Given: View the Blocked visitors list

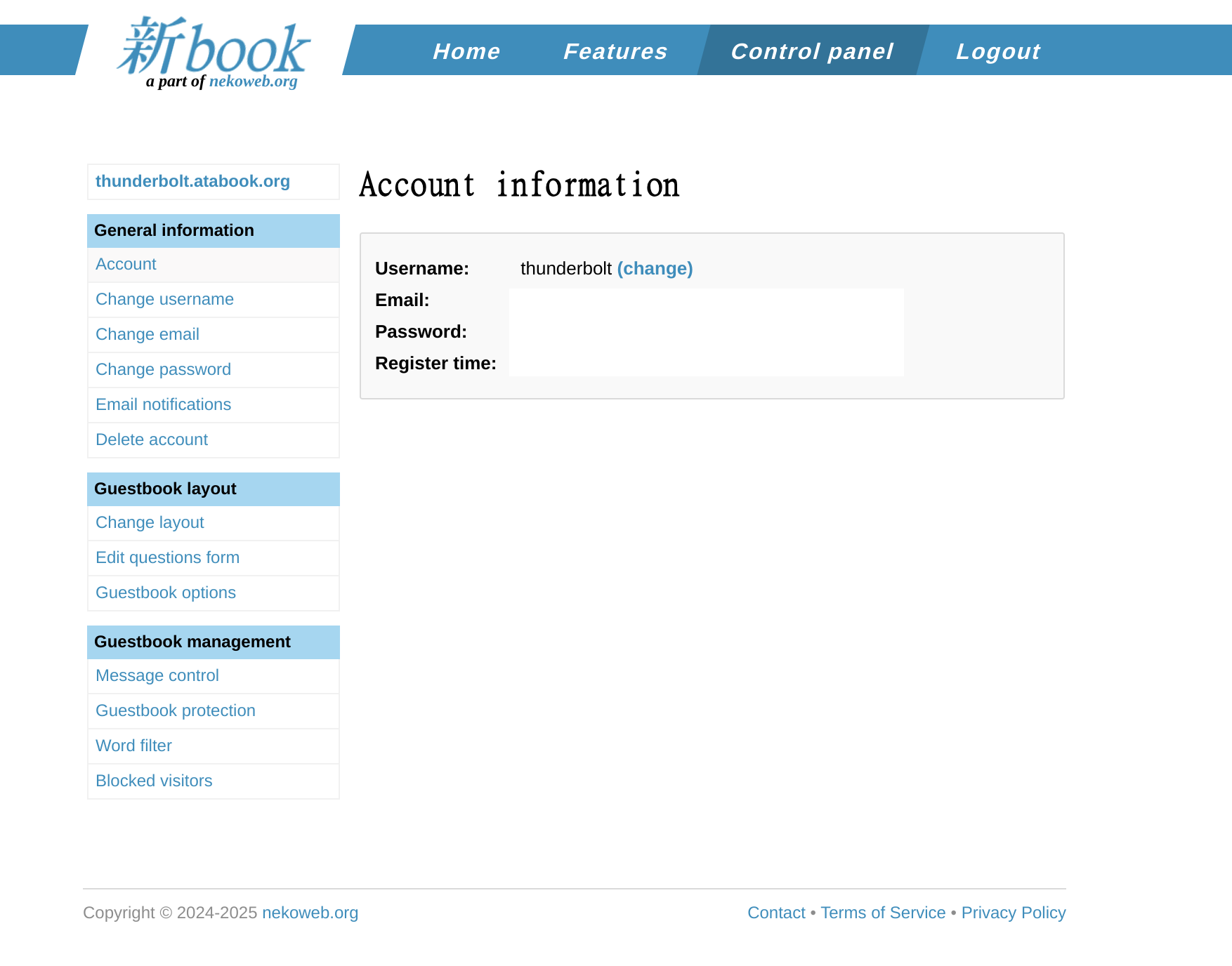Looking at the screenshot, I should click(x=154, y=781).
